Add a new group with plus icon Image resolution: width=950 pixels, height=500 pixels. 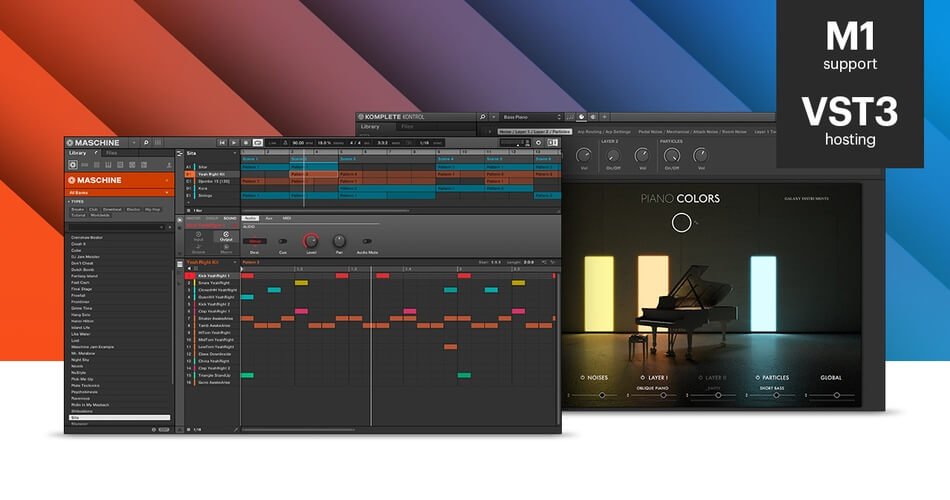click(188, 202)
